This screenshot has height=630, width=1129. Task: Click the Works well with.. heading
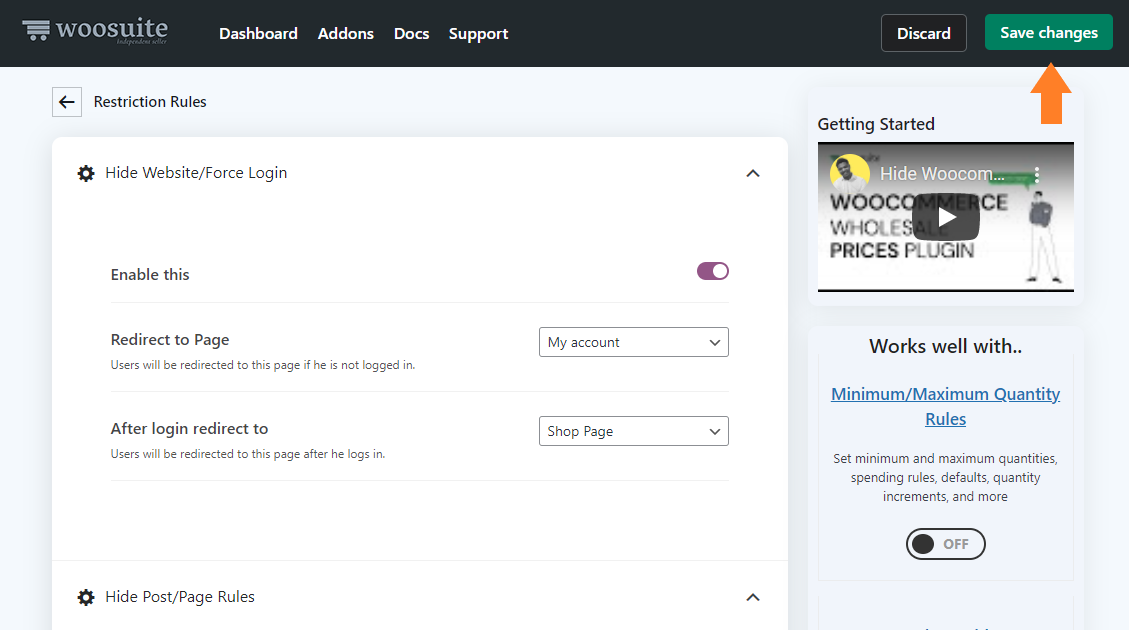945,346
